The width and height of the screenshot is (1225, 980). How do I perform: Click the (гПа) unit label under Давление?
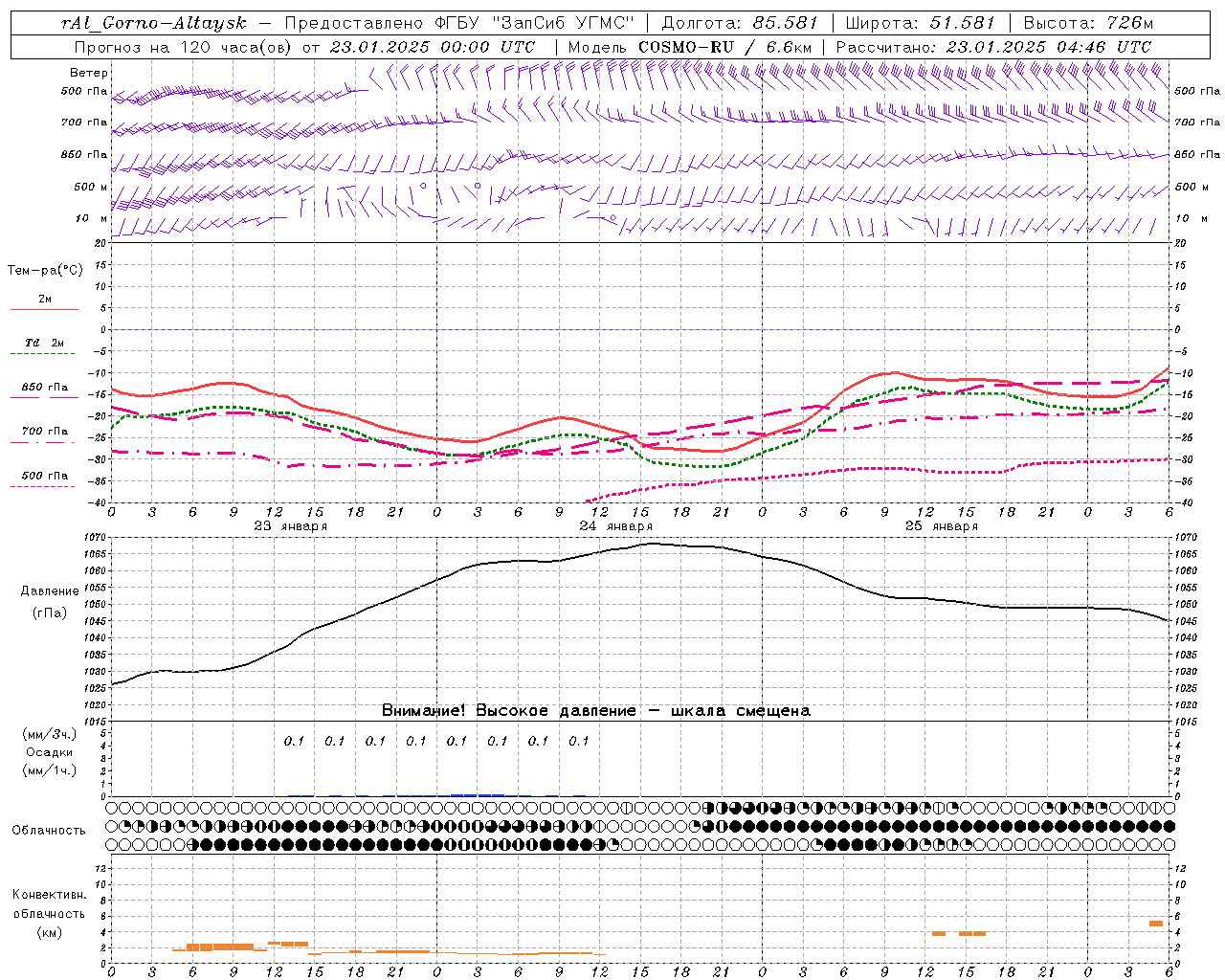[50, 612]
